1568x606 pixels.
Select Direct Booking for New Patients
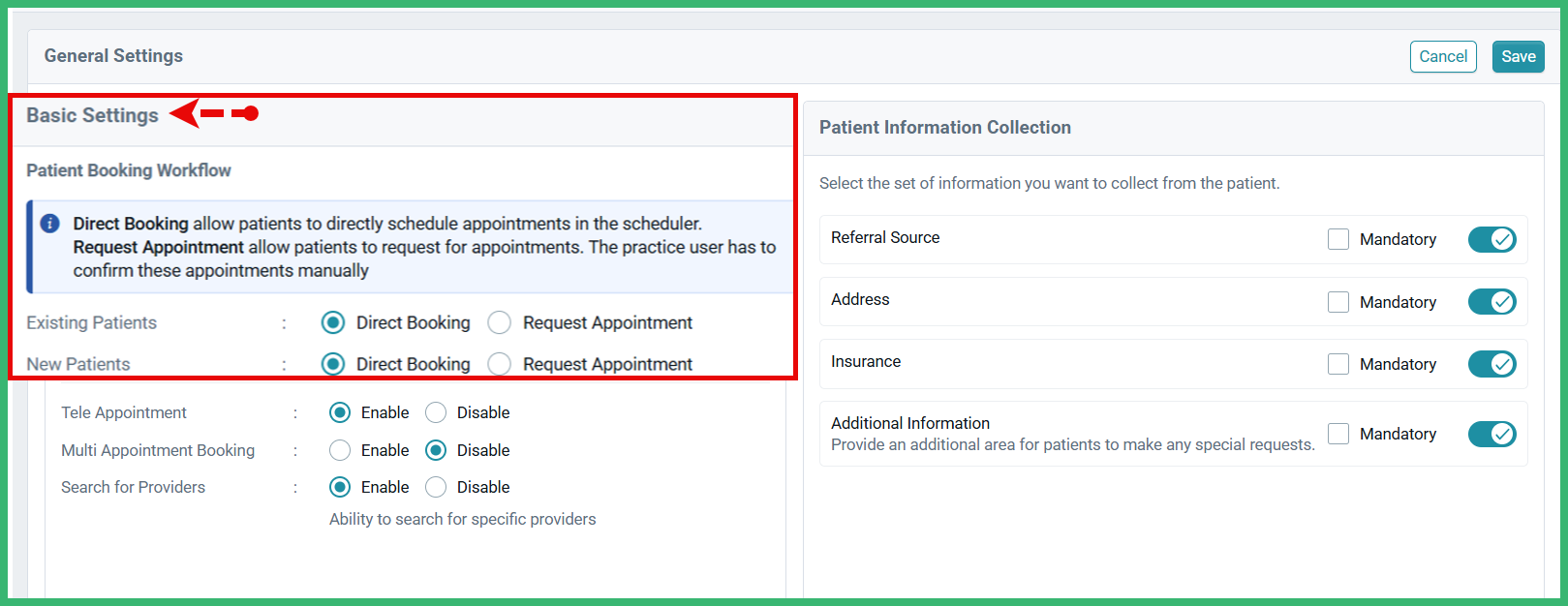tap(333, 364)
